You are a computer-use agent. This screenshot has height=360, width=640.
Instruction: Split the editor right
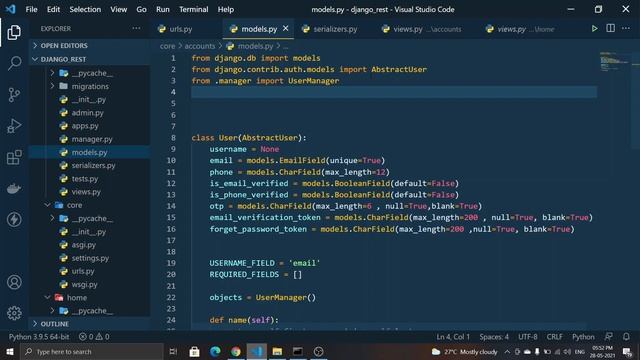610,29
